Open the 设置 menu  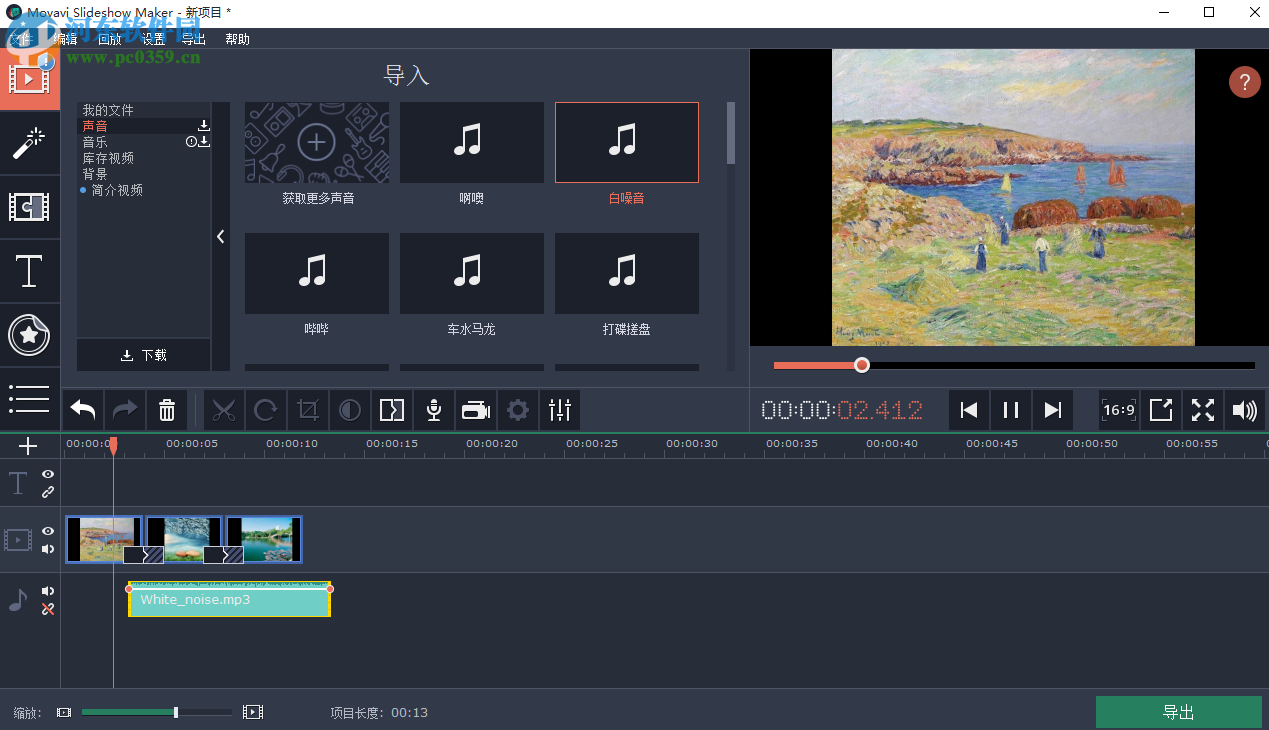(x=153, y=39)
